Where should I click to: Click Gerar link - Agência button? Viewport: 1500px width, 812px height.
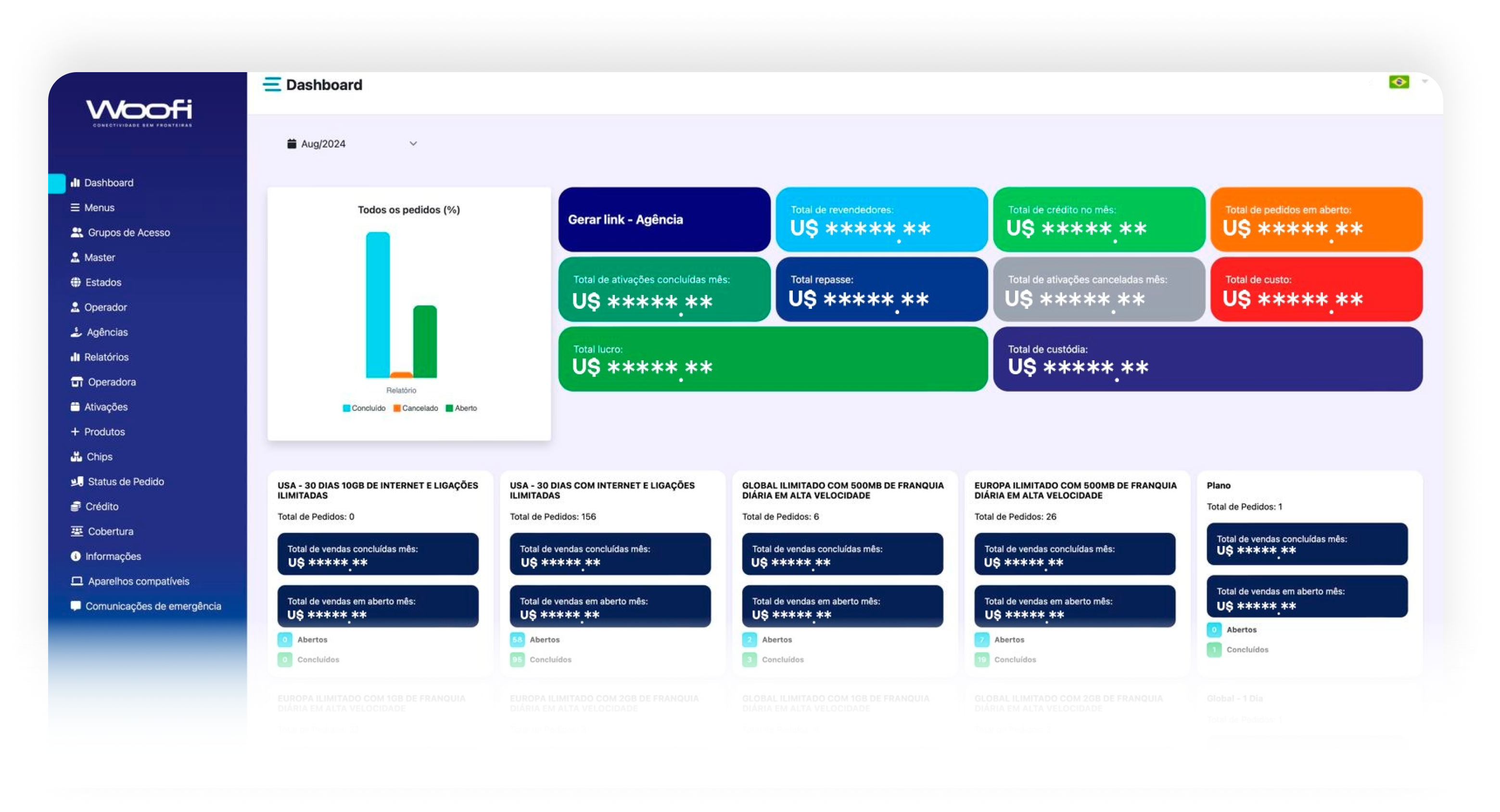pos(664,218)
